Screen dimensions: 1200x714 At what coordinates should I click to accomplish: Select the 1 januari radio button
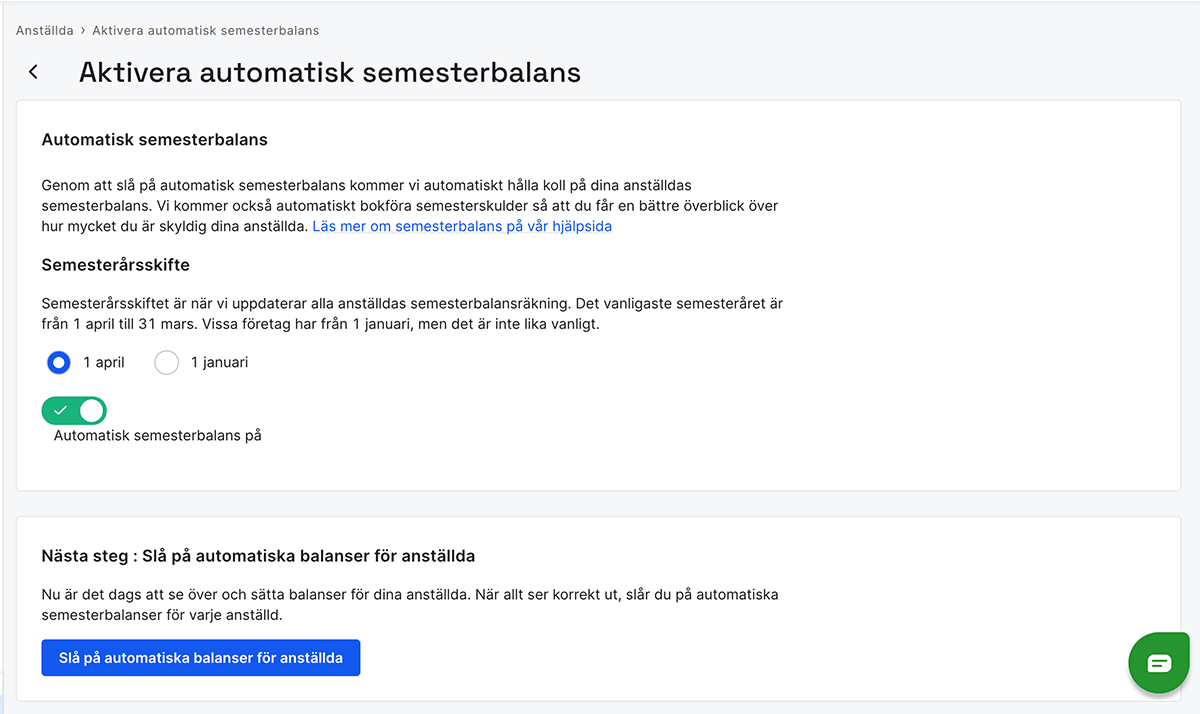click(166, 362)
